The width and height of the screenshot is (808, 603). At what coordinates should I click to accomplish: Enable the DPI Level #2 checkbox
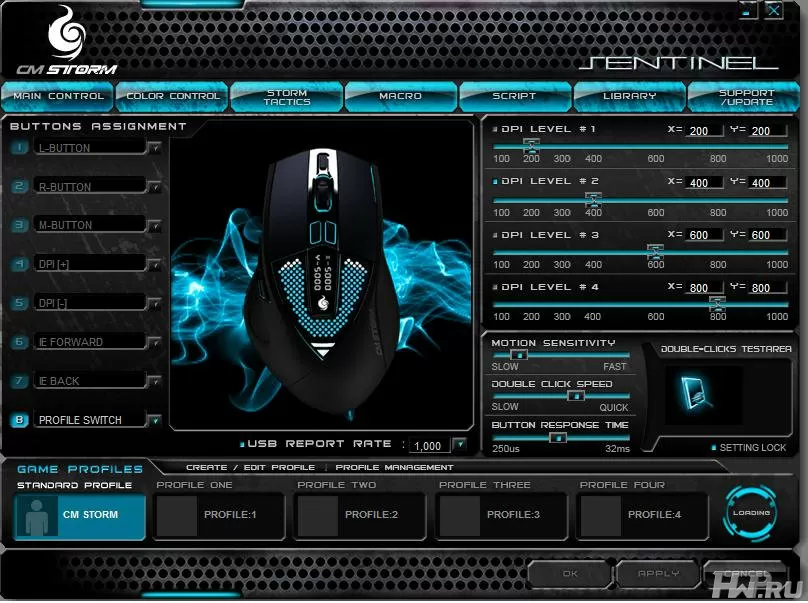point(495,182)
